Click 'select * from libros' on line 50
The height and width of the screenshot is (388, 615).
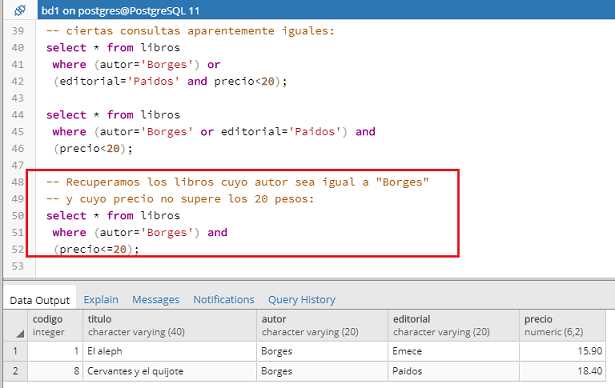coord(113,215)
